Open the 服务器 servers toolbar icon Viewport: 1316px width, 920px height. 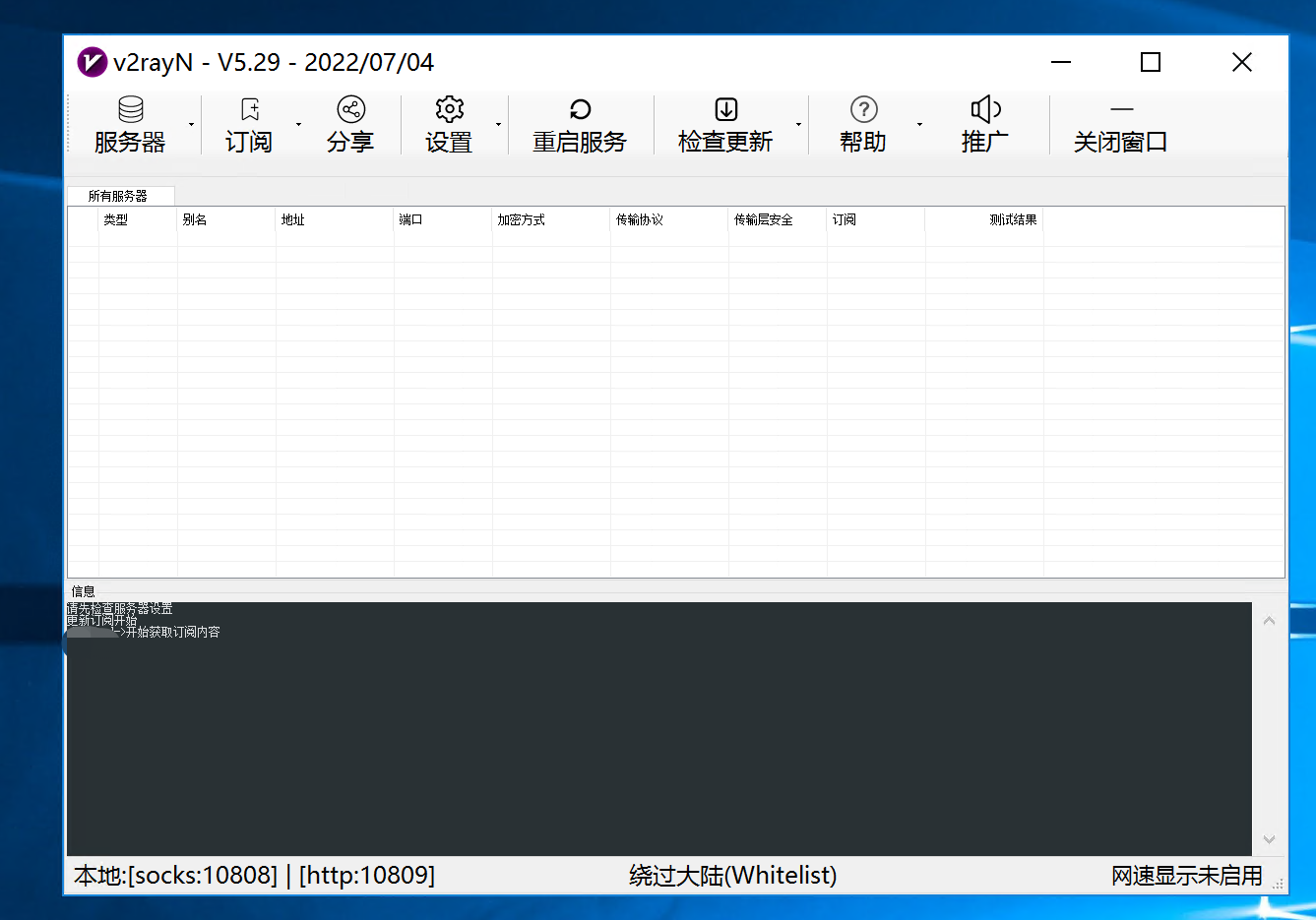coord(130,109)
